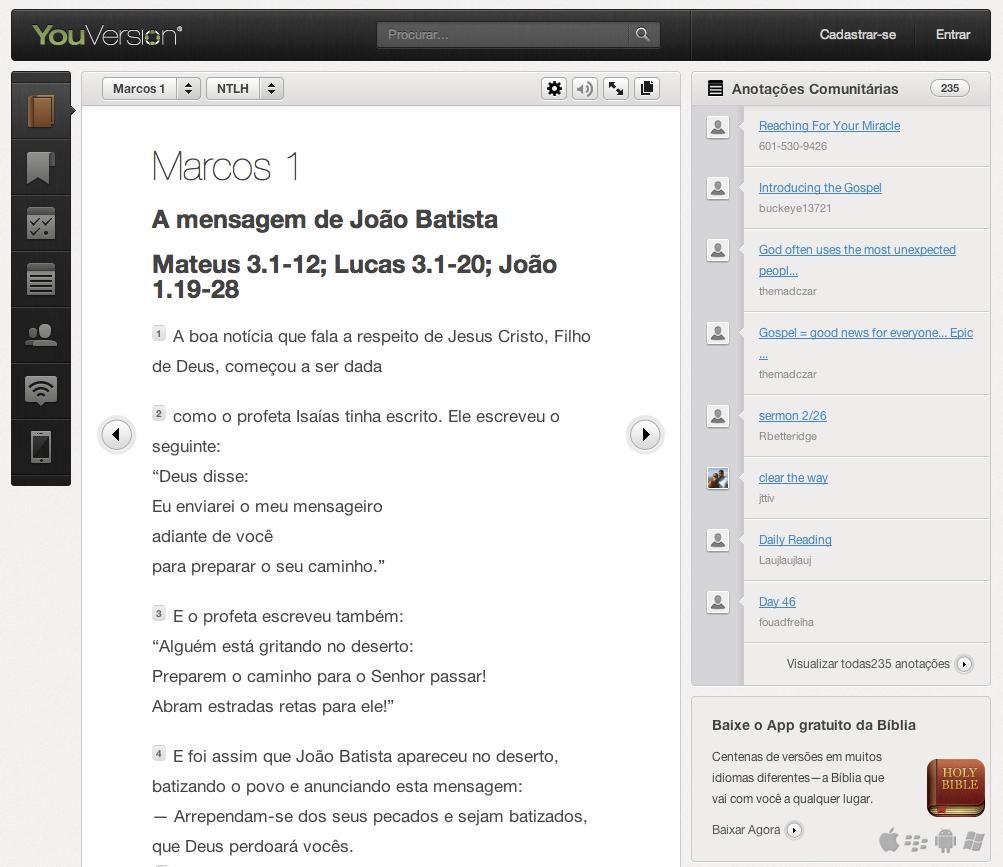The height and width of the screenshot is (867, 1003).
Task: Click Entrar in the header
Action: click(953, 35)
